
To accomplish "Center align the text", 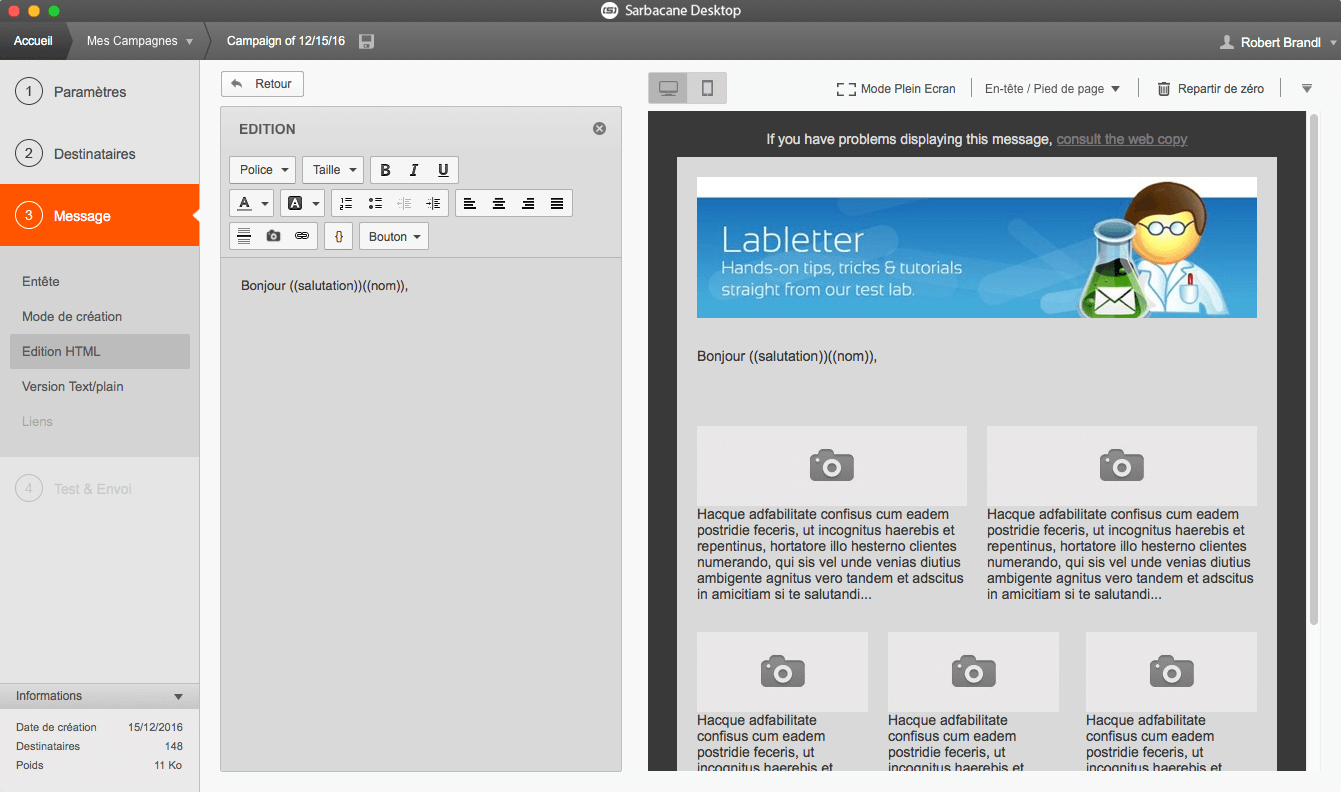I will click(499, 203).
